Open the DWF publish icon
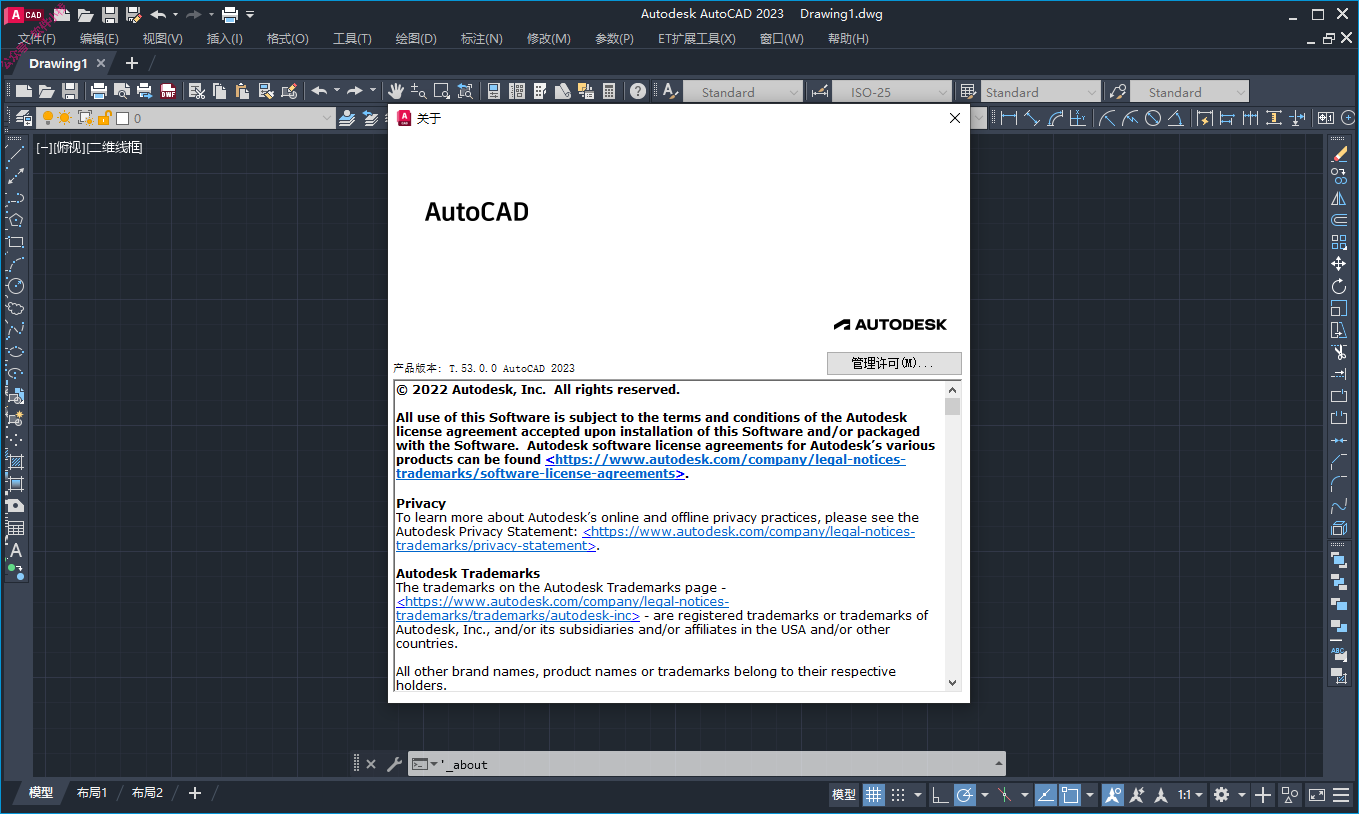The image size is (1359, 814). 167,91
